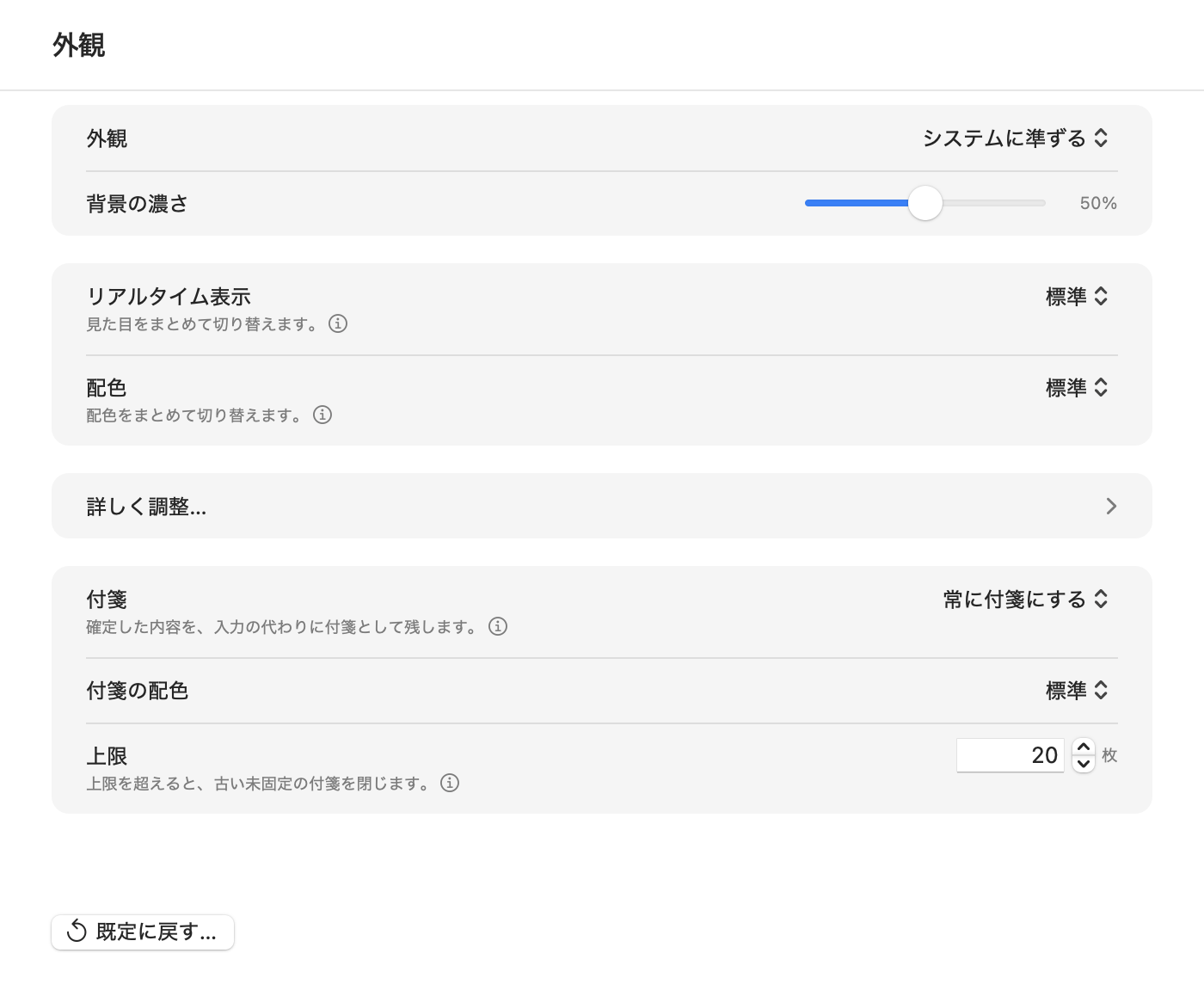Click the 上限を超えると、古い未固定の付箋を閉じます。 description
Screen dimensions: 1204x984
tap(259, 784)
